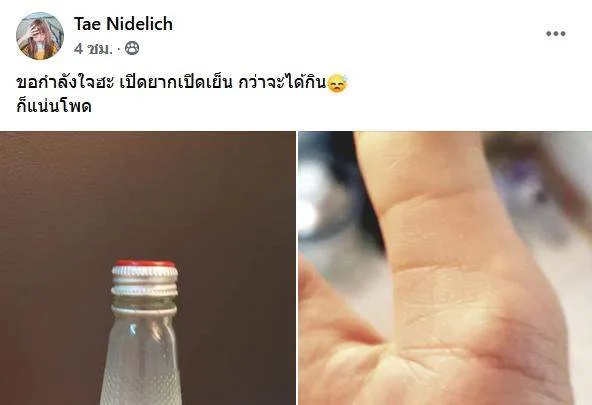The height and width of the screenshot is (405, 592).
Task: Open the three-dot post options menu
Action: click(555, 34)
